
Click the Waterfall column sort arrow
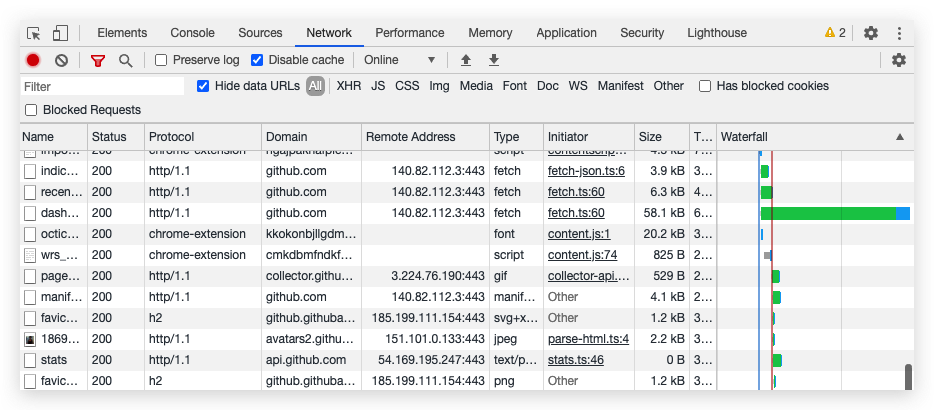click(899, 136)
